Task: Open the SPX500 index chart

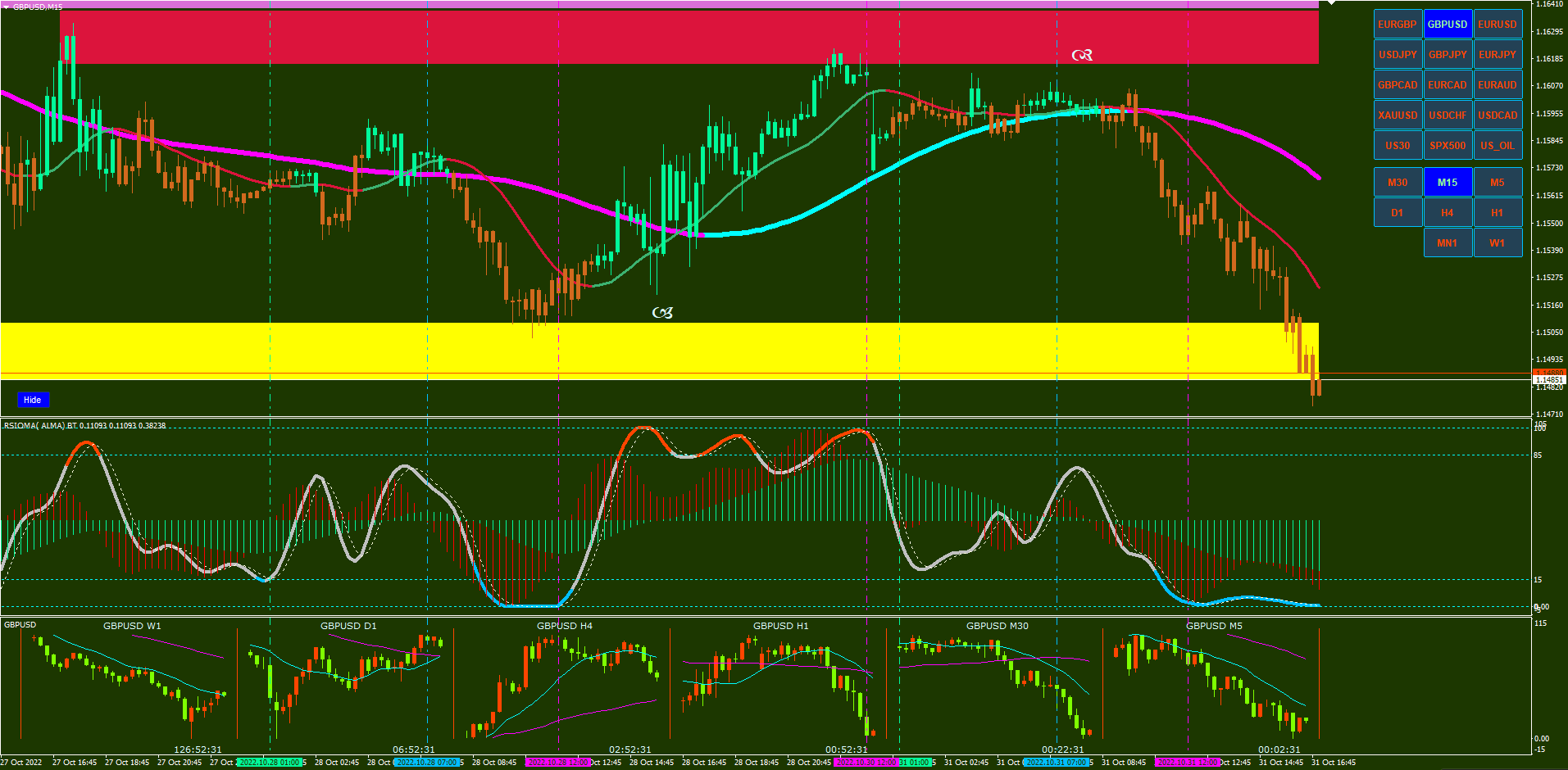Action: click(1448, 146)
